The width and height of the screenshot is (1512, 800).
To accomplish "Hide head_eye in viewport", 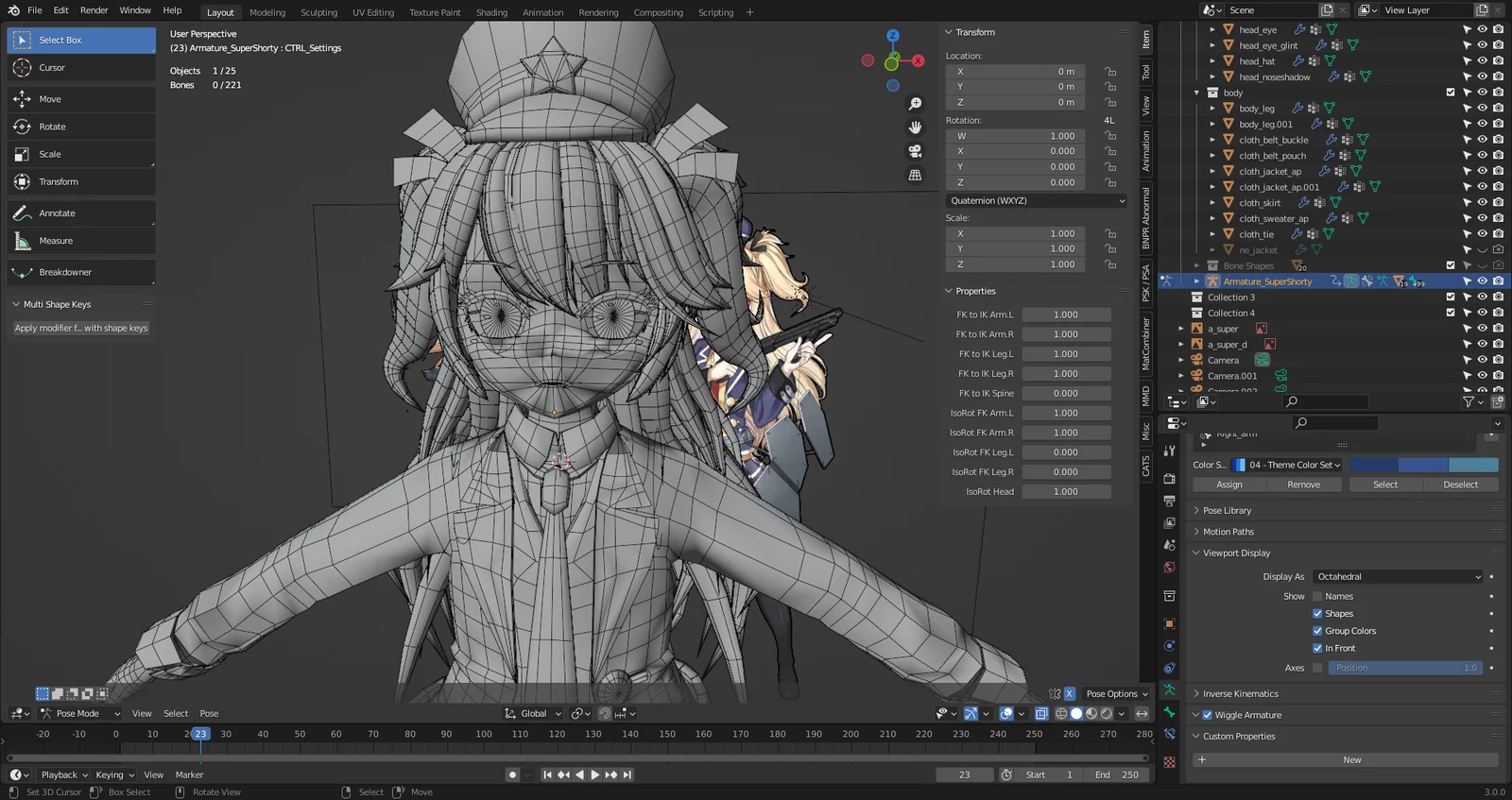I will [1482, 30].
